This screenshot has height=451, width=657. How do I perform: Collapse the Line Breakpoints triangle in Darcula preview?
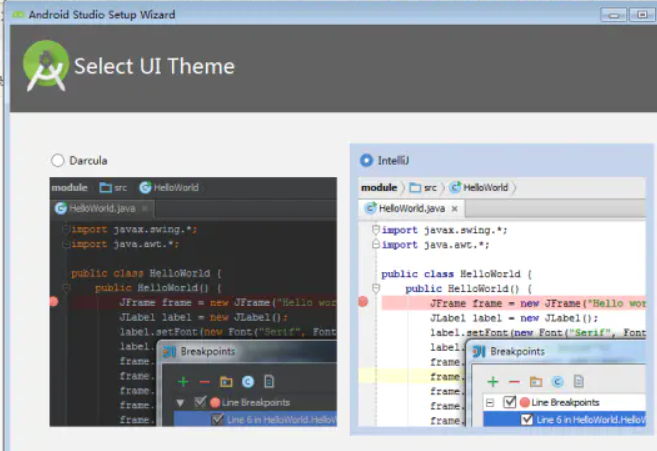(x=180, y=403)
